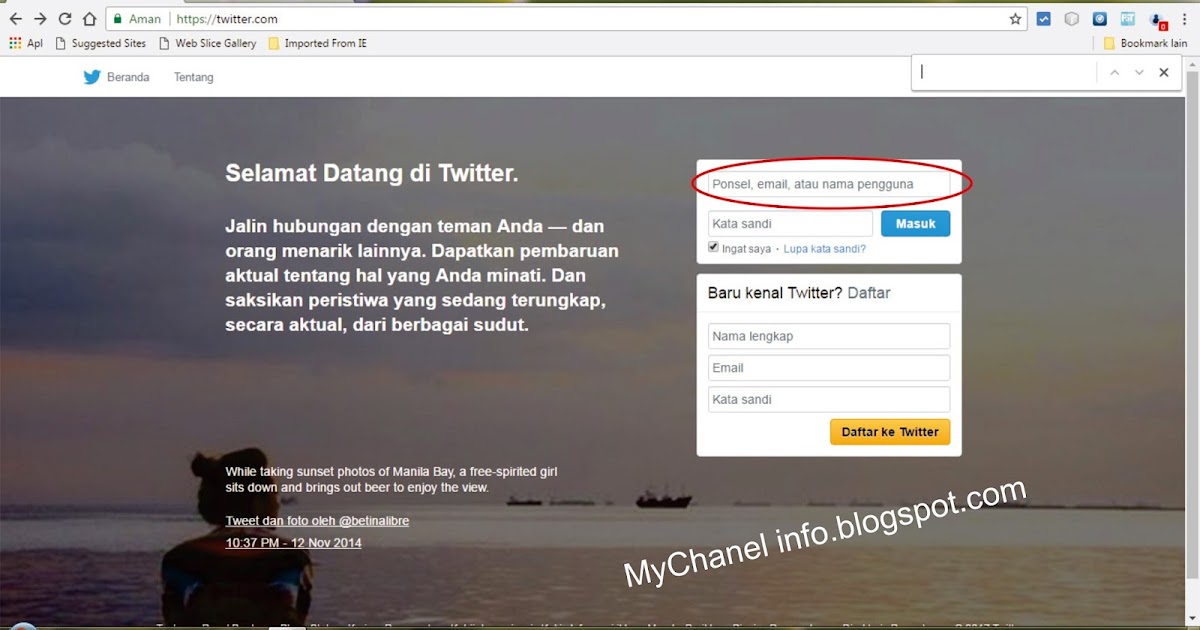This screenshot has width=1200, height=630.
Task: Click the signup Kata sandi field
Action: 829,399
